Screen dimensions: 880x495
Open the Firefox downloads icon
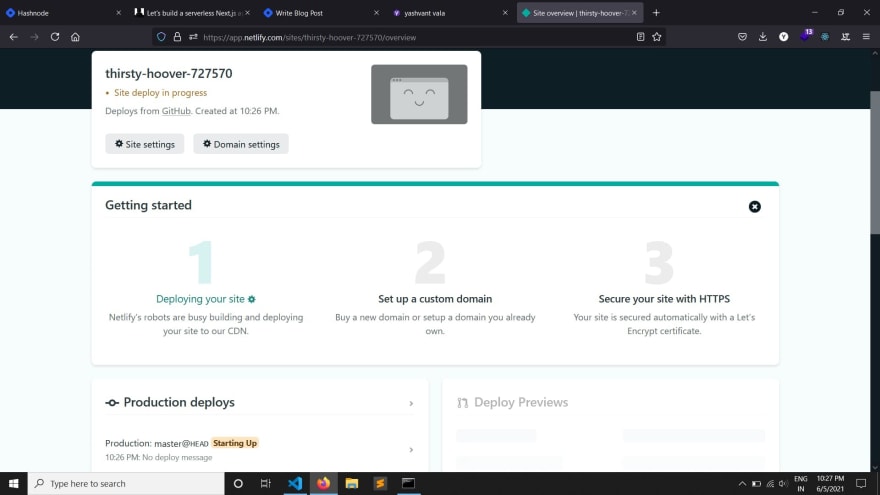763,37
